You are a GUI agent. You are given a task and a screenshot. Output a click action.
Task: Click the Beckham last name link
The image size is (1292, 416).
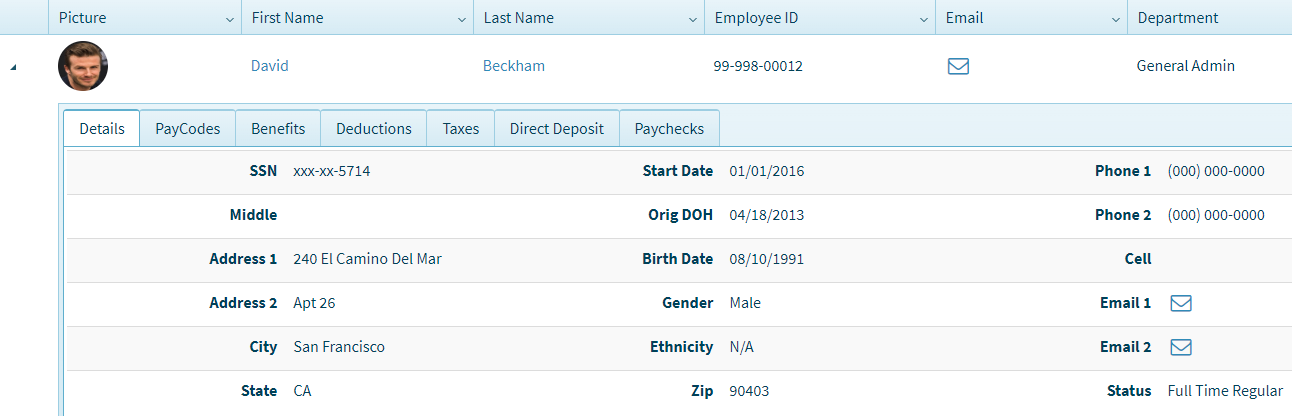tap(514, 66)
